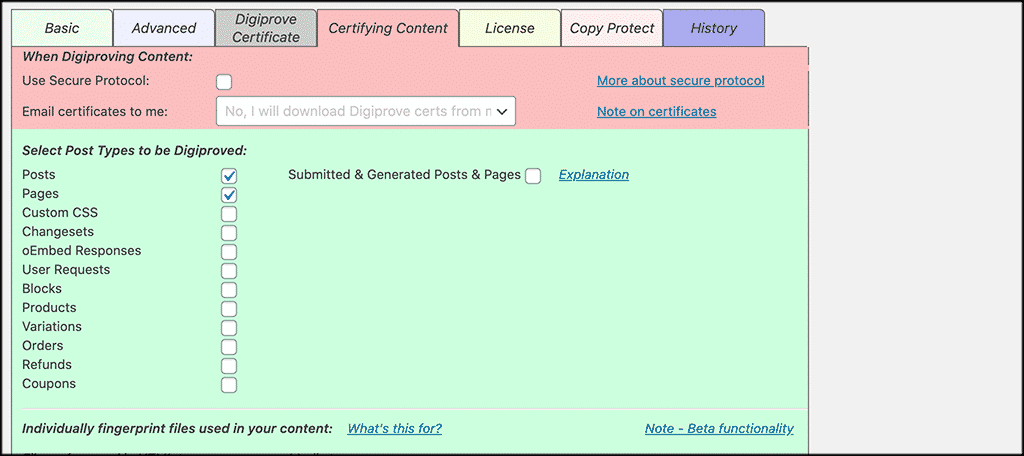The image size is (1024, 456).
Task: Open the Note - Beta functionality link
Action: coord(719,429)
